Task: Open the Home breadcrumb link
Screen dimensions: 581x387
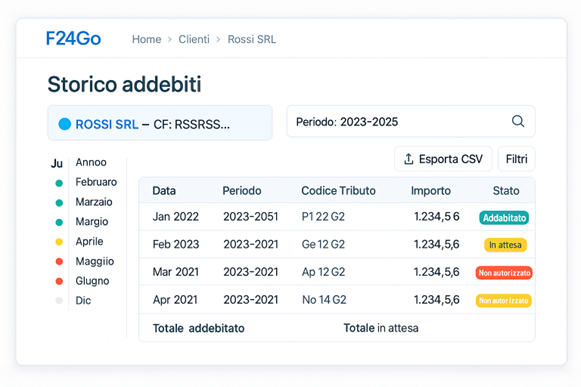Action: (146, 39)
